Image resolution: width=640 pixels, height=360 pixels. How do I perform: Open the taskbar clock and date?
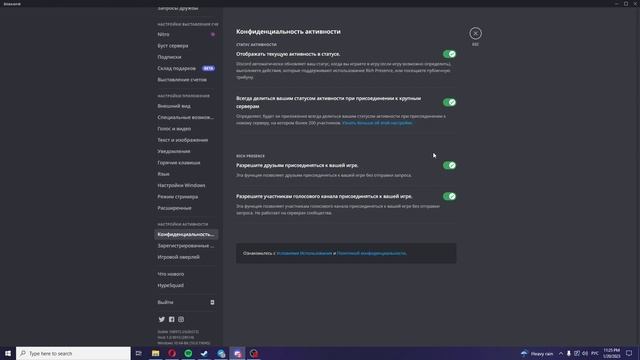612,353
